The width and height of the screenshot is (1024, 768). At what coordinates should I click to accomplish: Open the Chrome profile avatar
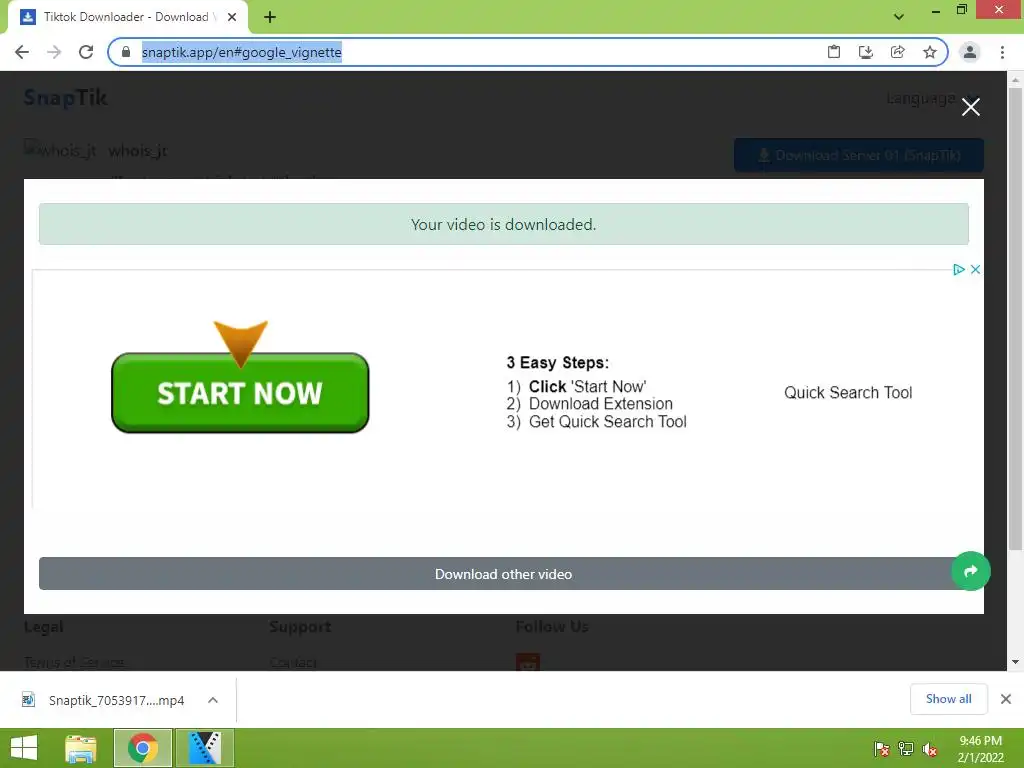(970, 52)
